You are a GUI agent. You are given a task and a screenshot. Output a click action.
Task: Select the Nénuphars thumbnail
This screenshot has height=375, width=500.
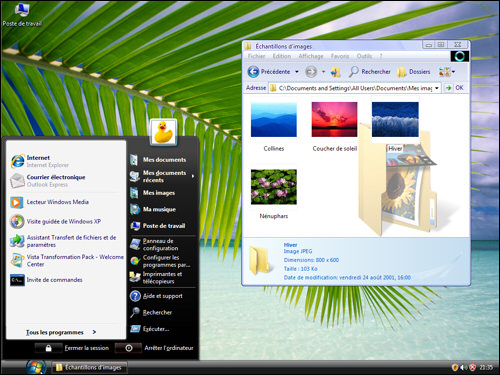(x=274, y=187)
